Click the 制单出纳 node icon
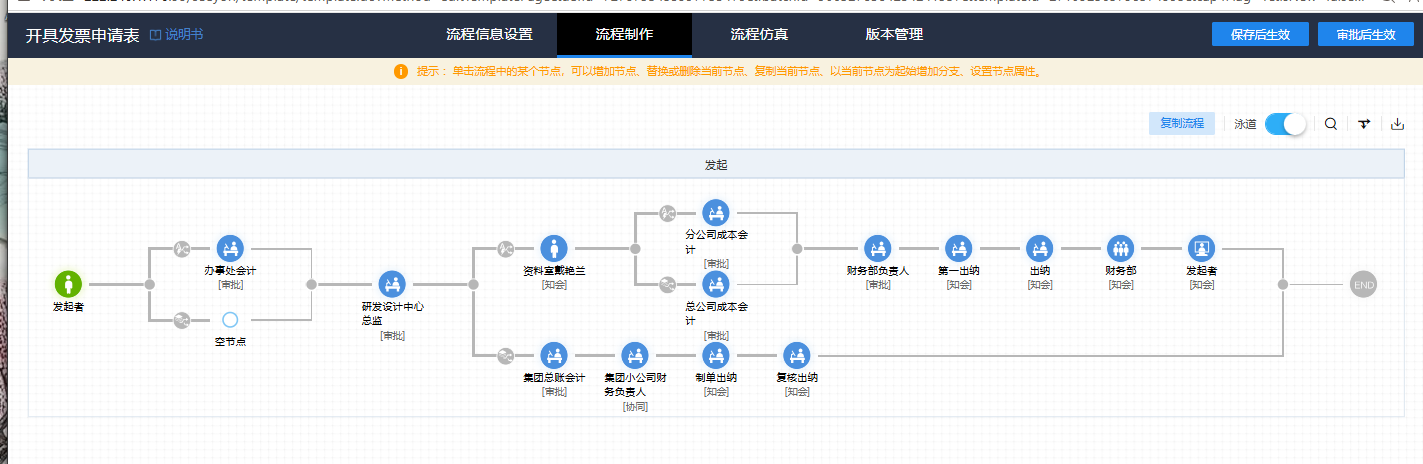 pyautogui.click(x=716, y=356)
